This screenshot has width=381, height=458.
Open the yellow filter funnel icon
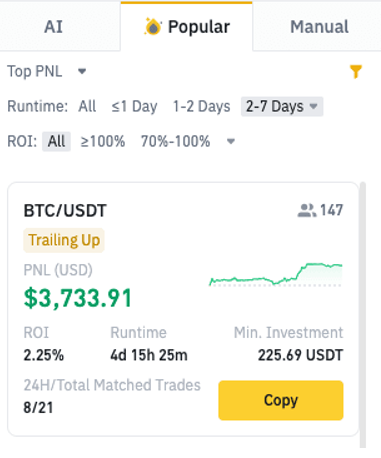coord(355,71)
